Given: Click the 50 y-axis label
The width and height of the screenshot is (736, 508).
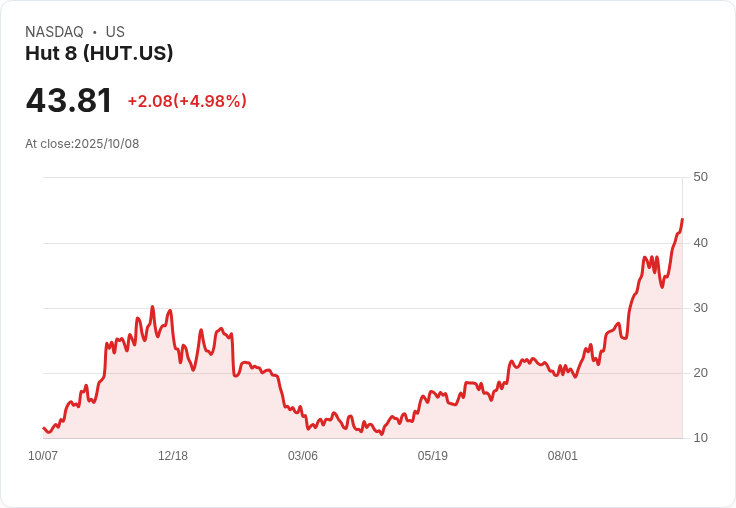Looking at the screenshot, I should [700, 177].
